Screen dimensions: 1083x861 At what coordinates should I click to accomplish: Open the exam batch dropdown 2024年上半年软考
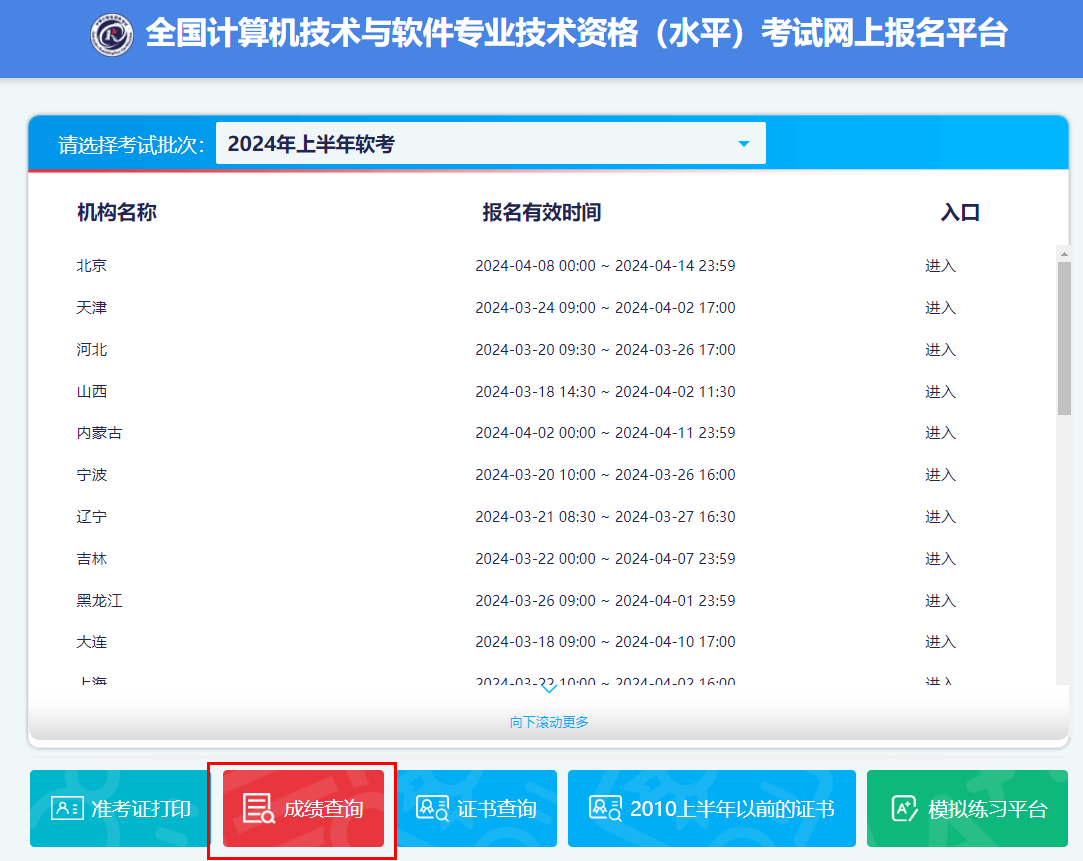tap(490, 144)
